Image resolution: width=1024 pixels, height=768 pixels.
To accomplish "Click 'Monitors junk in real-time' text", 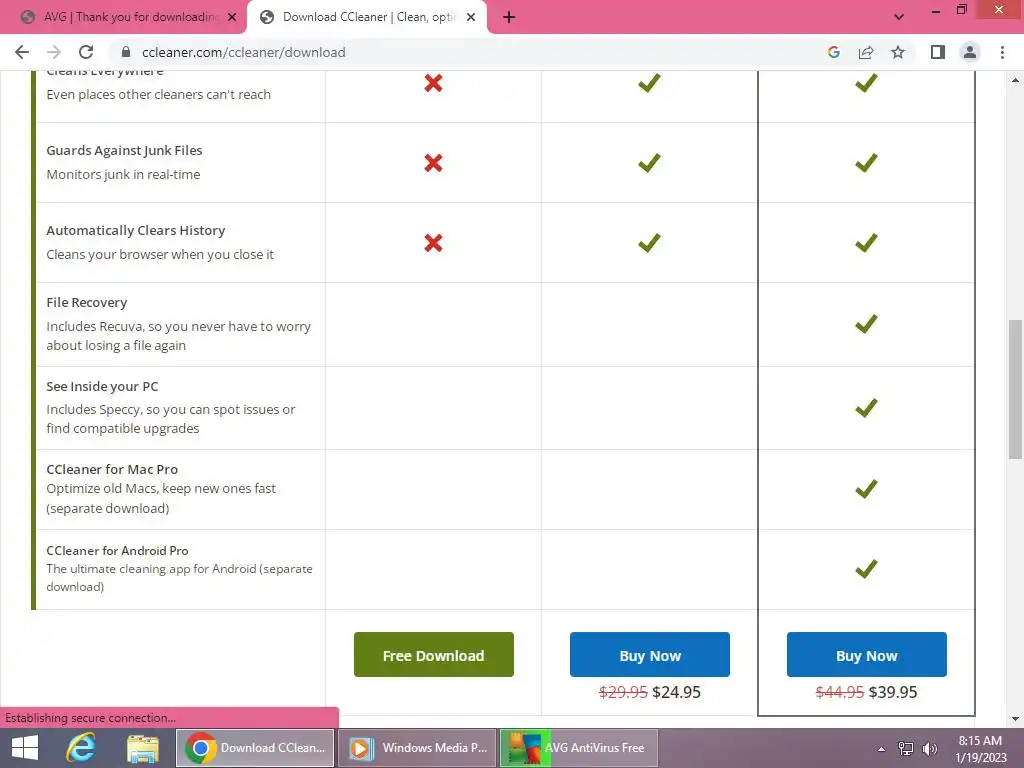I will click(x=123, y=174).
